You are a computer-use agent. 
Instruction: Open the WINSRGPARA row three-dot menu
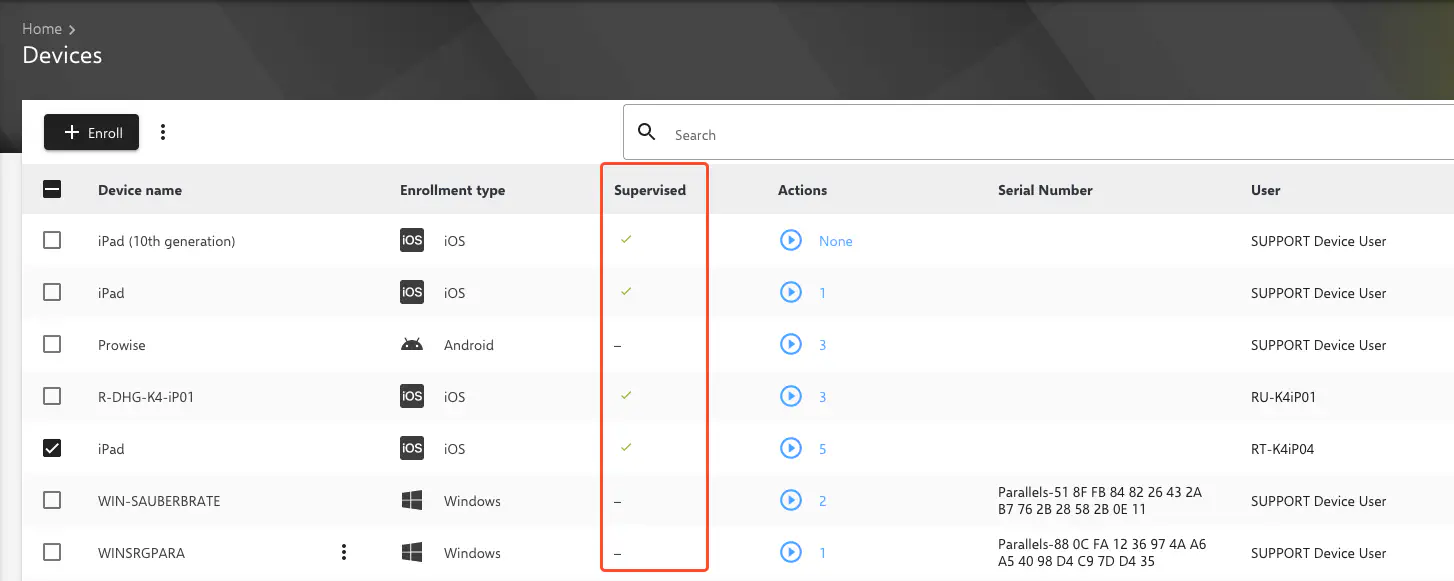point(344,553)
